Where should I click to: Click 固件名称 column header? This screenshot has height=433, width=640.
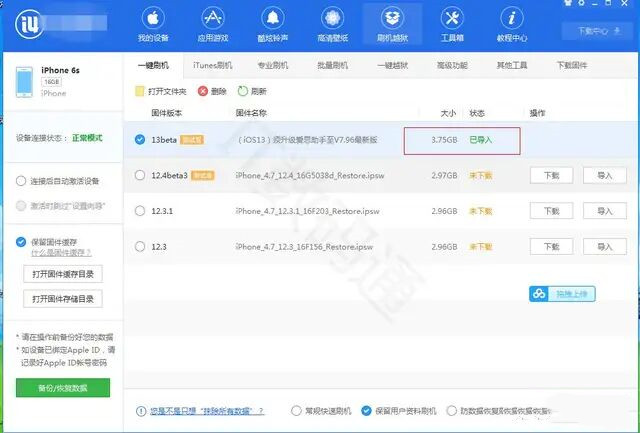pos(251,113)
